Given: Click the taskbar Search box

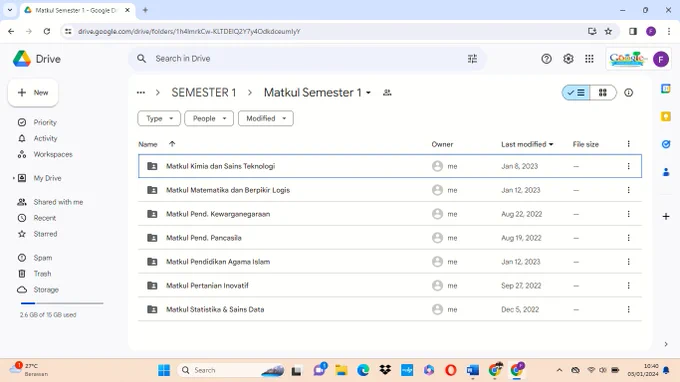Looking at the screenshot, I should pos(231,370).
